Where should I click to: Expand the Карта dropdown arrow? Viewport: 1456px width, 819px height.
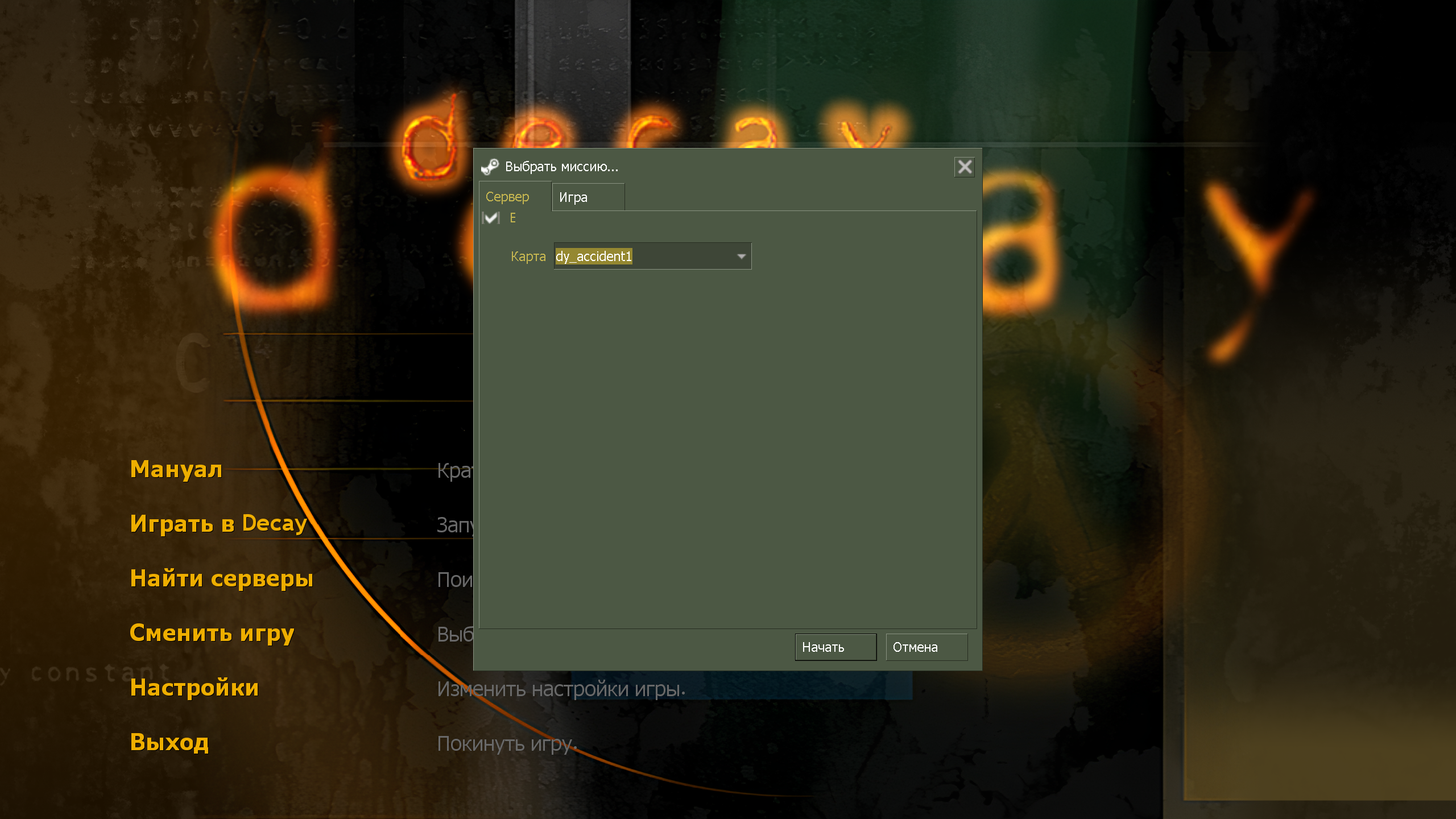741,257
